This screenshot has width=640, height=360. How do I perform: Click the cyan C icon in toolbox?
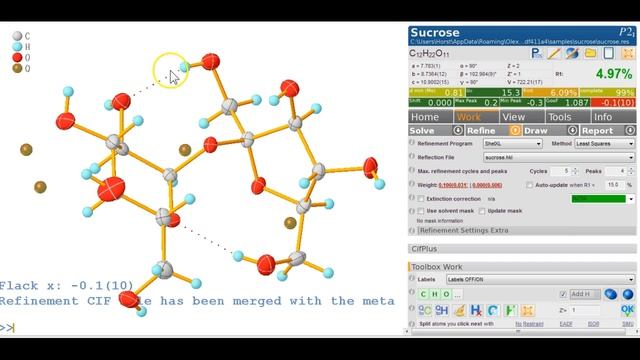(493, 311)
